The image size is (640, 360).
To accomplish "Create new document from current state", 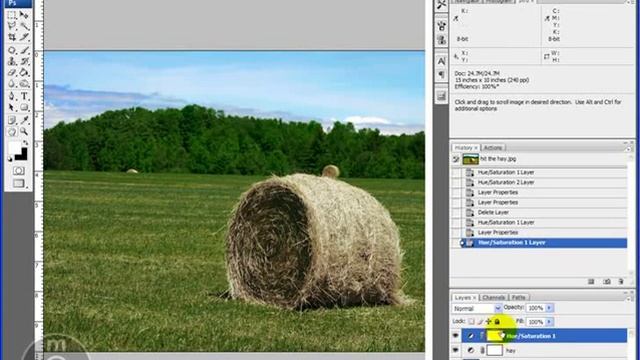I will click(591, 282).
